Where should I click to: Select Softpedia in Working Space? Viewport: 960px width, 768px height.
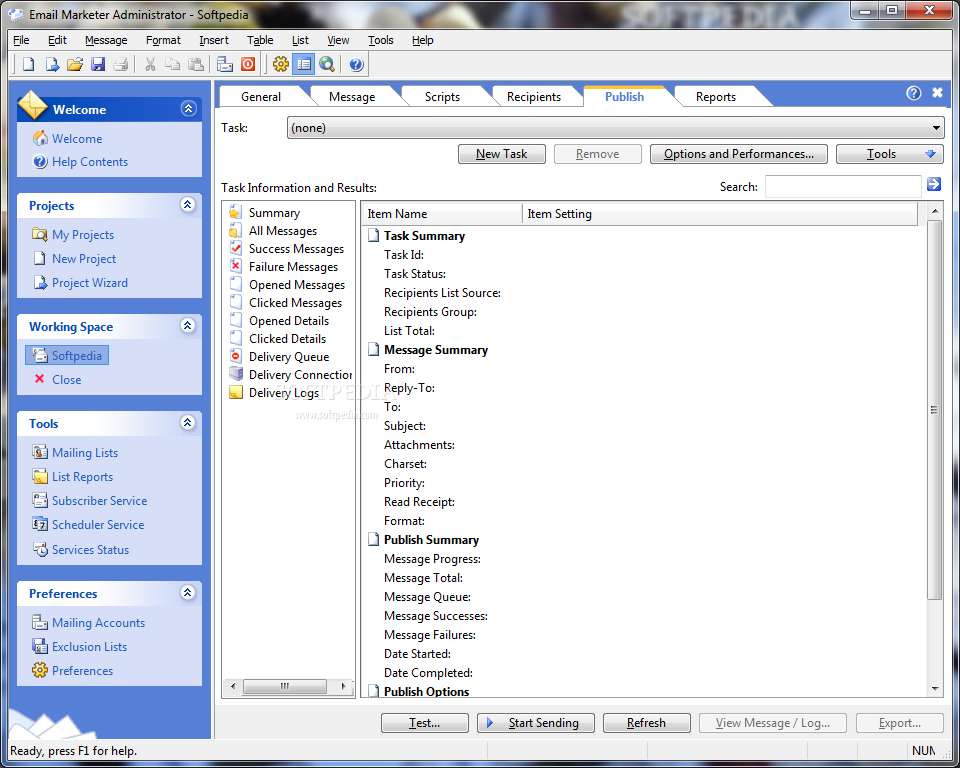[x=67, y=355]
